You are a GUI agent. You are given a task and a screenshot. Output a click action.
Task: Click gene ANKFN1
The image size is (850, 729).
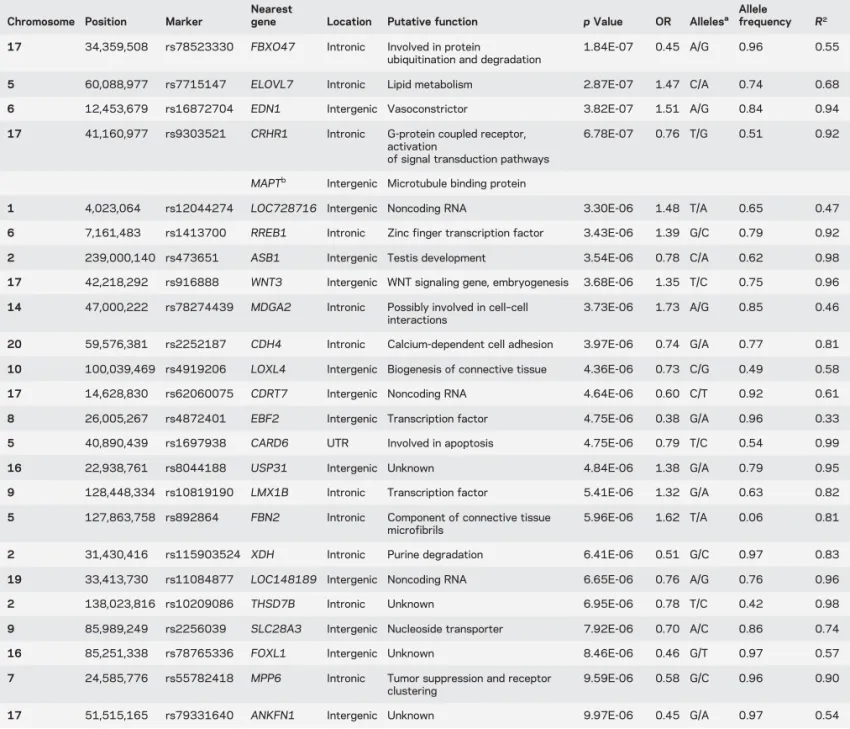click(272, 715)
